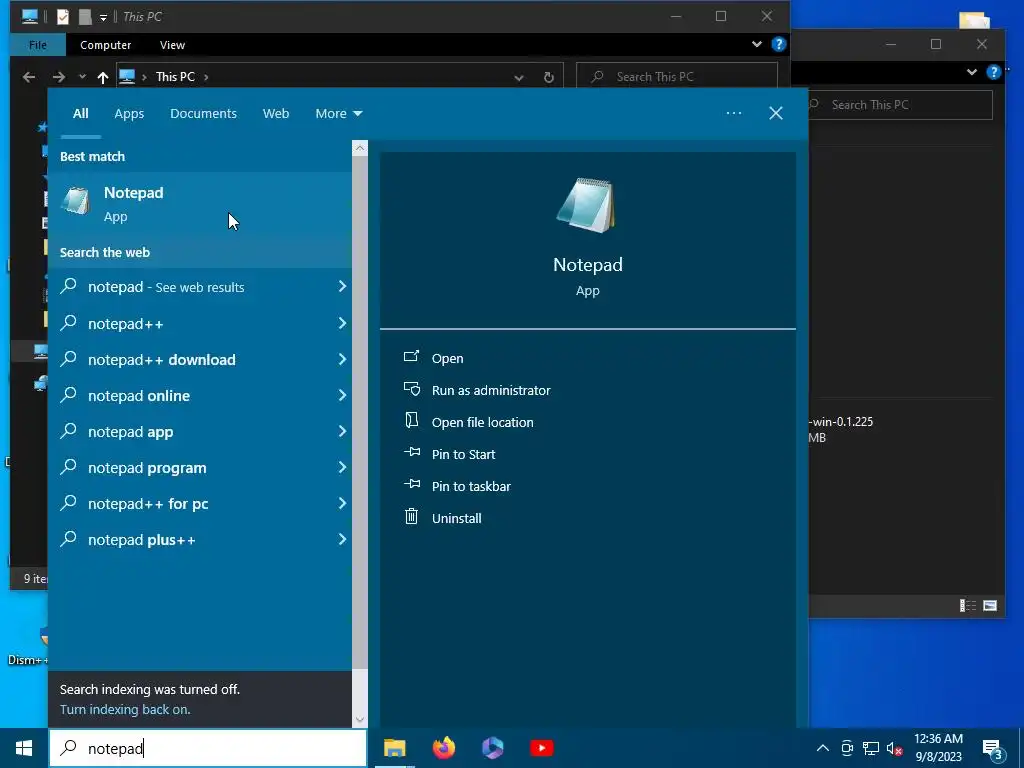Open File Explorer from taskbar

pyautogui.click(x=394, y=748)
